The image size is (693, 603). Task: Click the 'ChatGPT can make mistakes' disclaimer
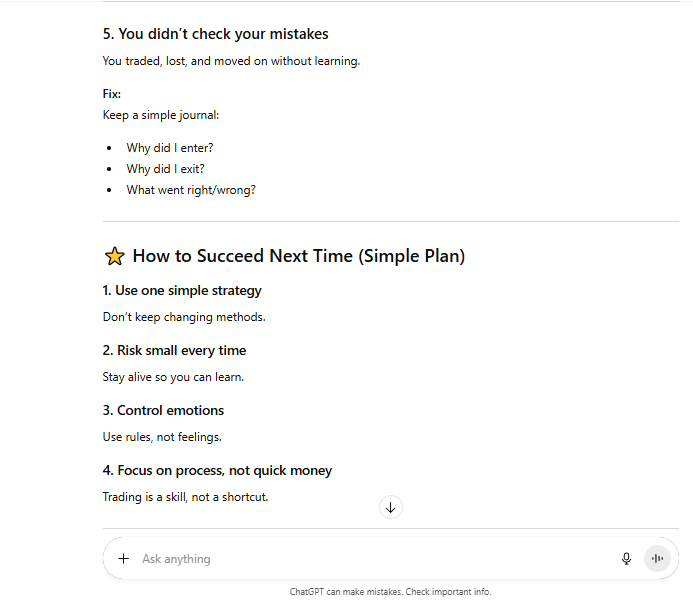[390, 592]
